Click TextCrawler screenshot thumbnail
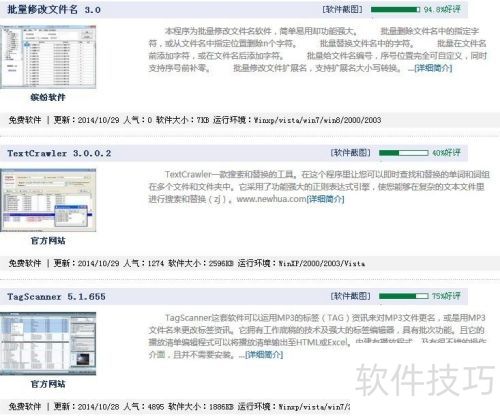Image resolution: width=500 pixels, height=417 pixels. tap(48, 200)
